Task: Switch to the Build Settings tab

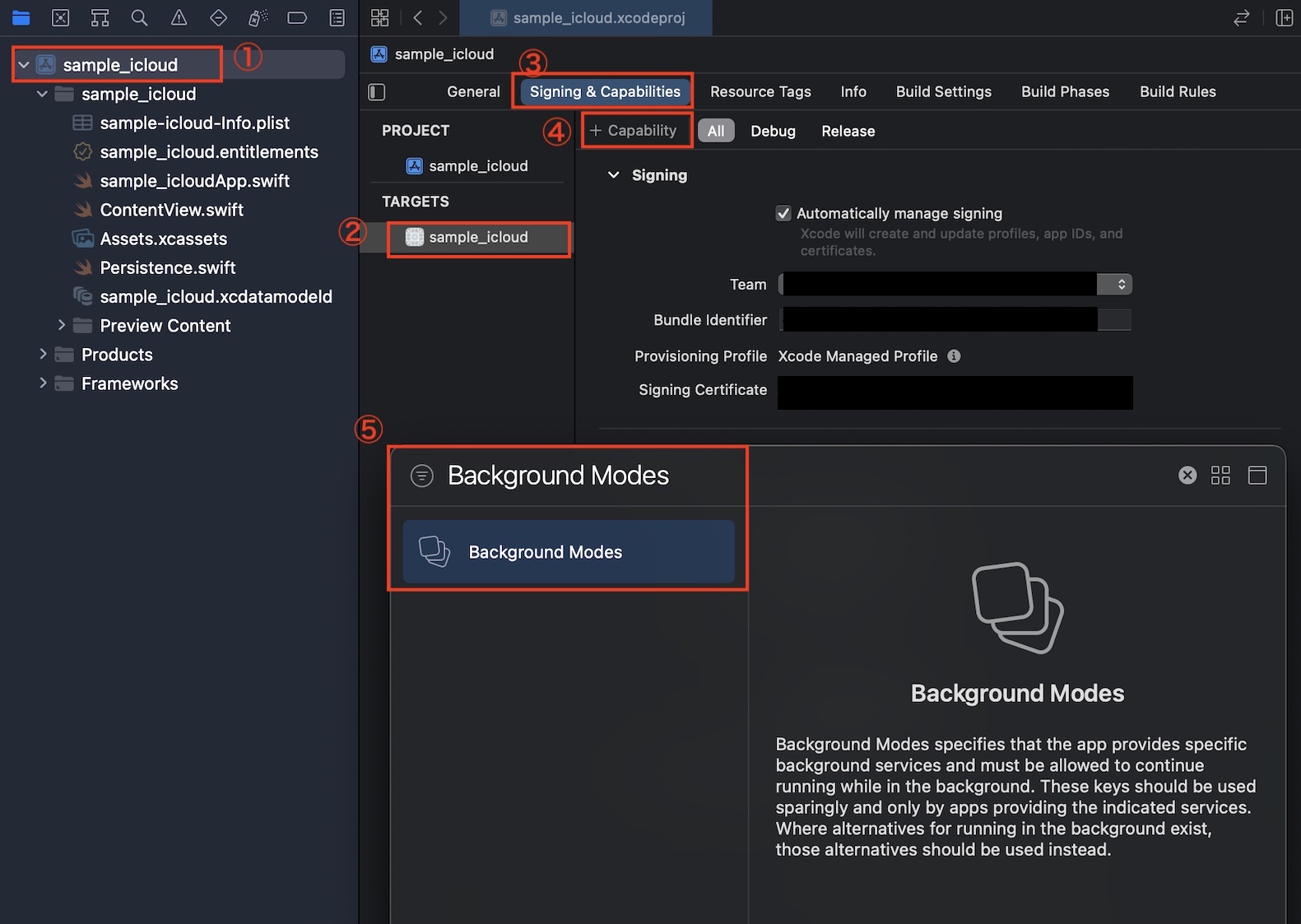Action: [943, 91]
